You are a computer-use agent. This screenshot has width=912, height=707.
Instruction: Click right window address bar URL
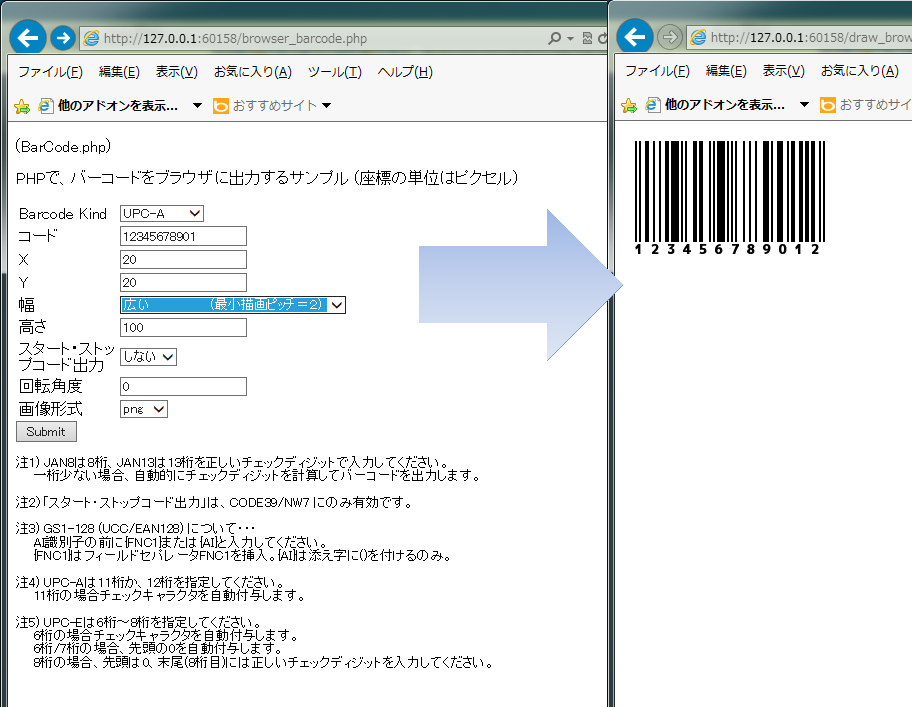point(811,37)
